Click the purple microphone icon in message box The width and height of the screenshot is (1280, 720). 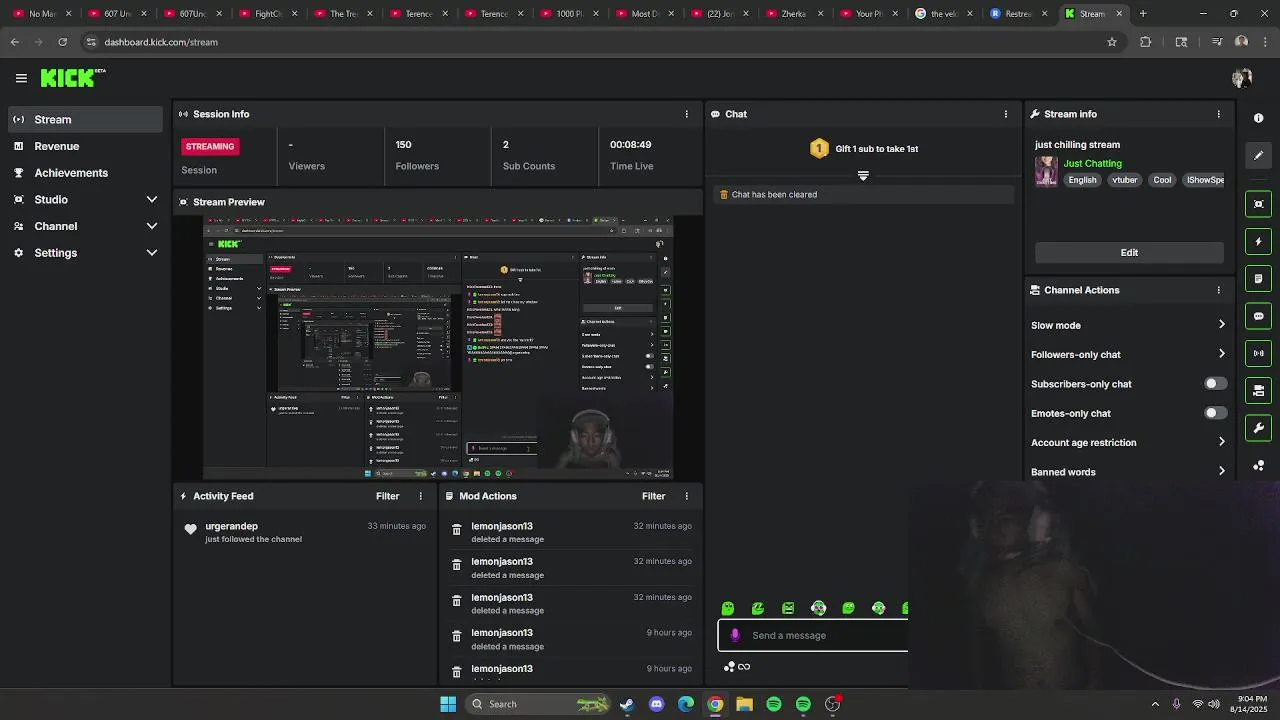735,635
